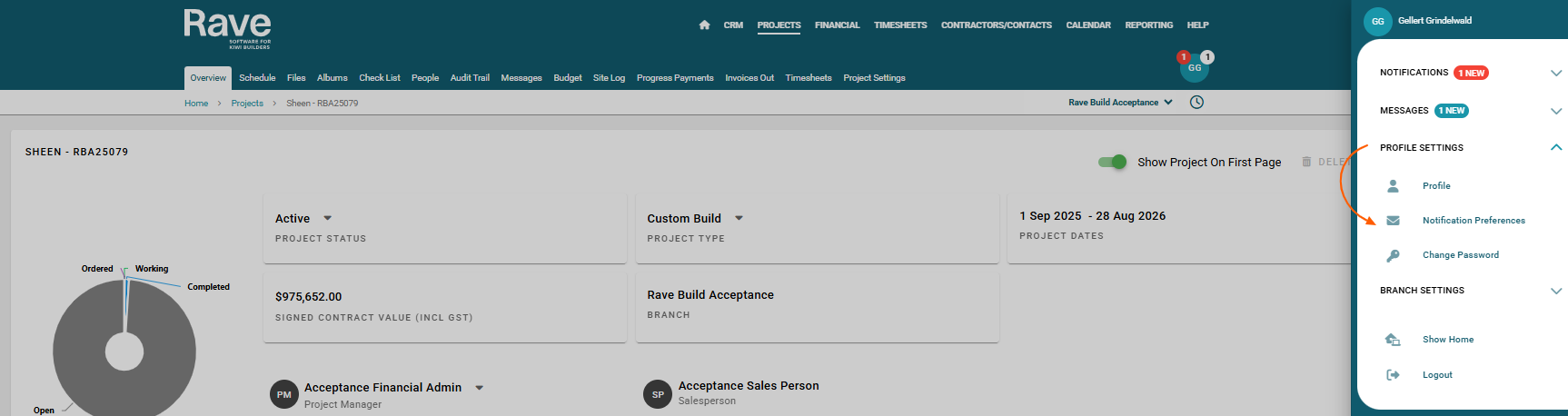Expand the Notifications section

(1556, 73)
